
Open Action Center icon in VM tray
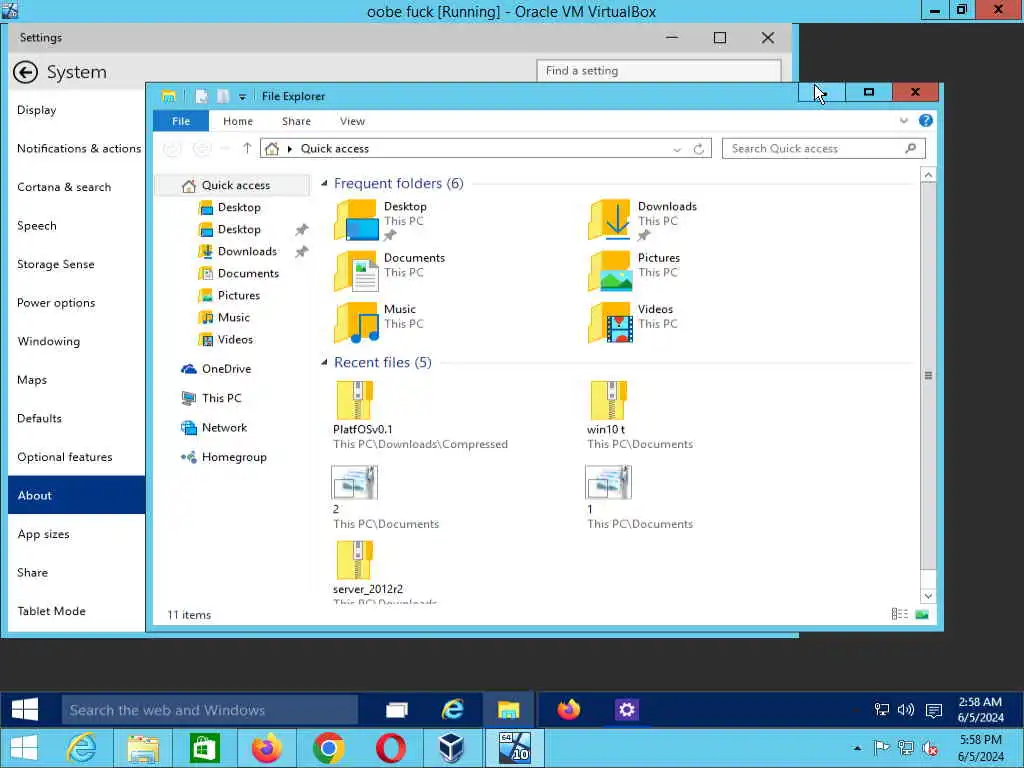click(x=934, y=710)
